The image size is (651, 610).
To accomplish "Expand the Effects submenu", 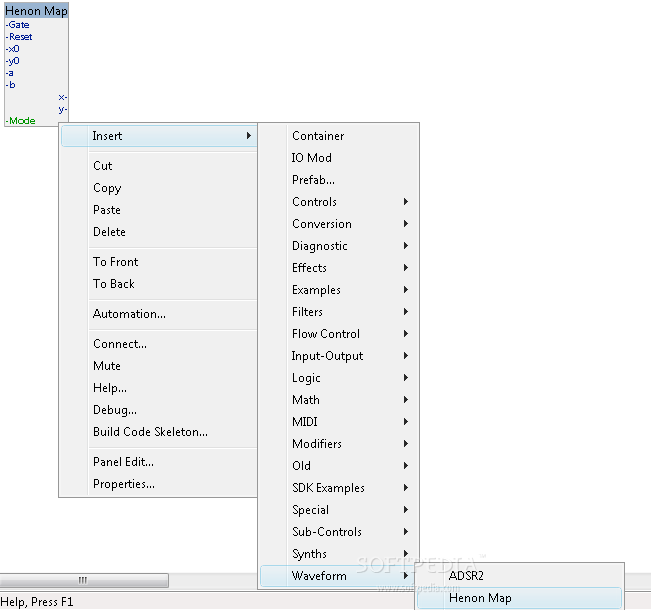I will coord(338,268).
